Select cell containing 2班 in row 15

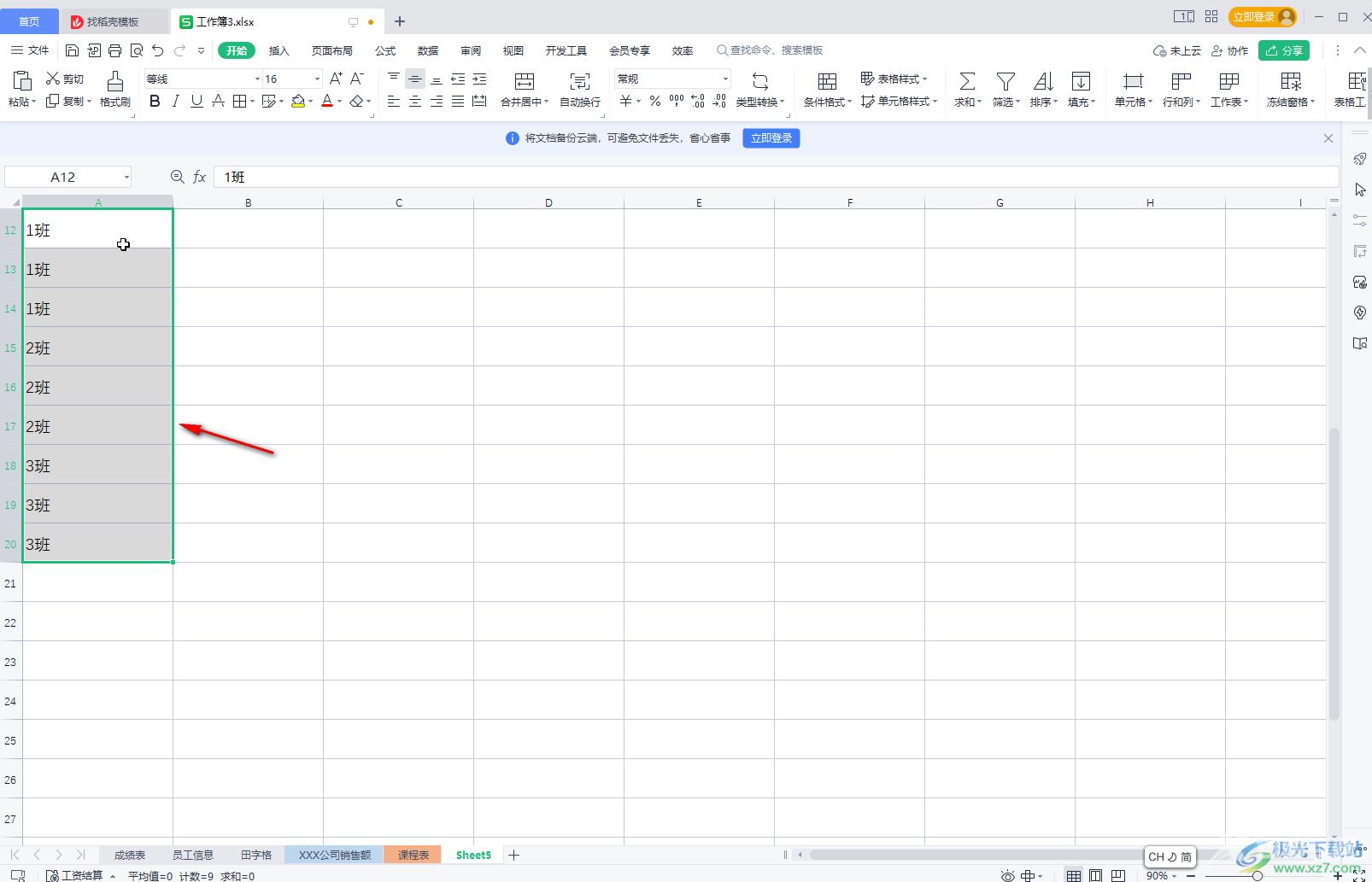pyautogui.click(x=97, y=348)
